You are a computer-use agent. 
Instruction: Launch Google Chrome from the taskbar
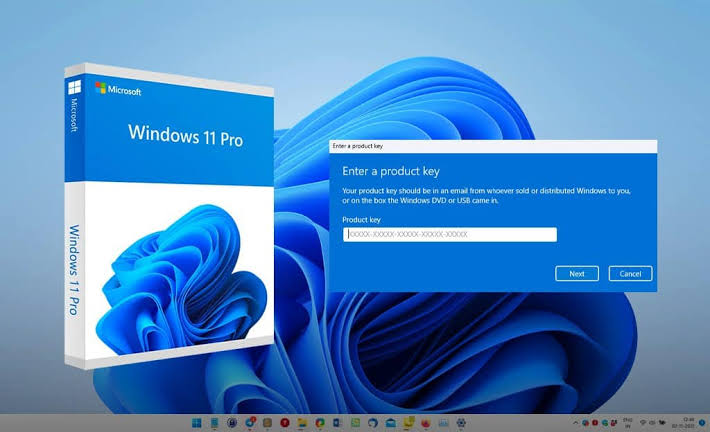(320, 423)
